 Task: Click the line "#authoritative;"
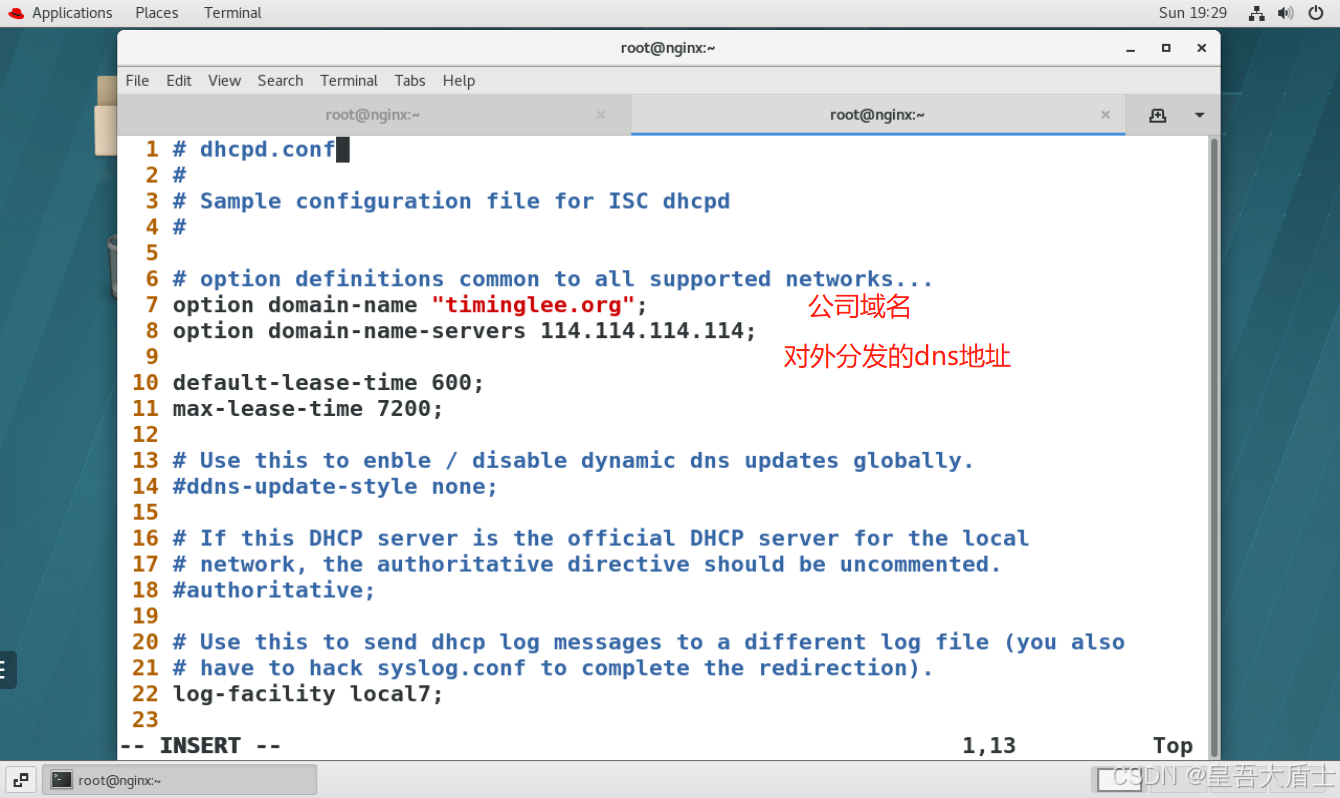[x=274, y=591]
